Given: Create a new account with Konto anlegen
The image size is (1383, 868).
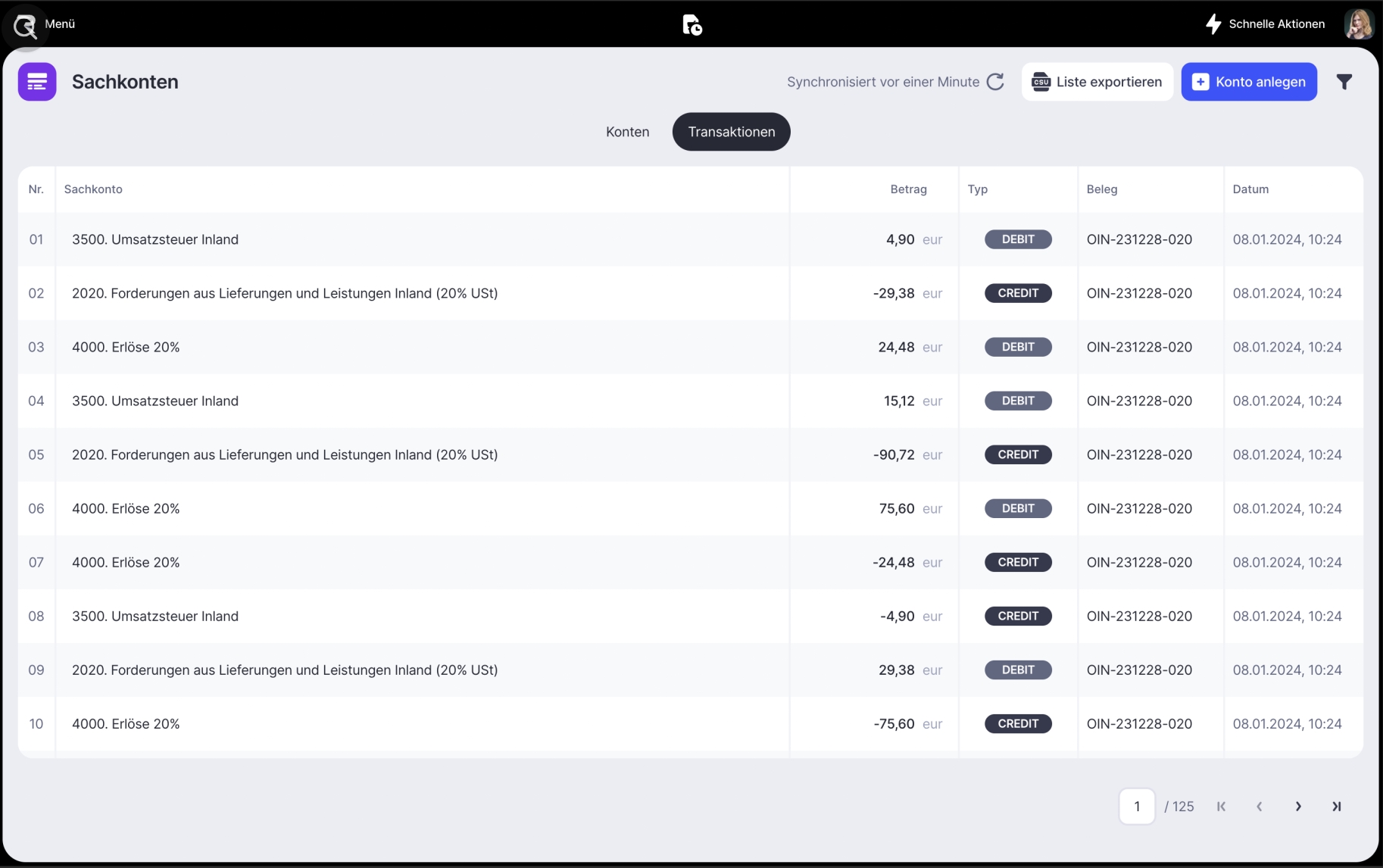Looking at the screenshot, I should [x=1249, y=82].
